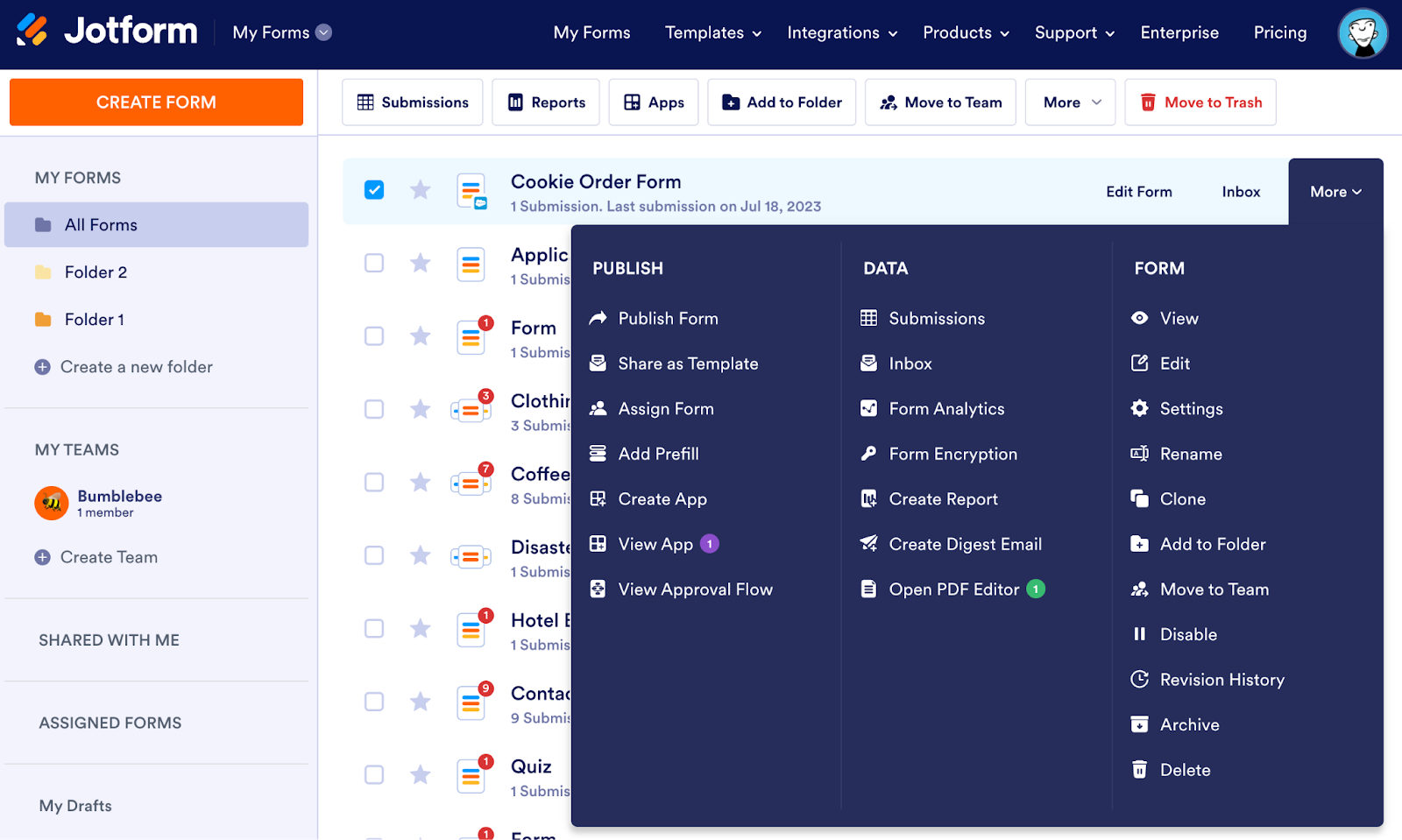Image resolution: width=1402 pixels, height=840 pixels.
Task: Expand the Templates dropdown in top navigation
Action: pos(712,32)
